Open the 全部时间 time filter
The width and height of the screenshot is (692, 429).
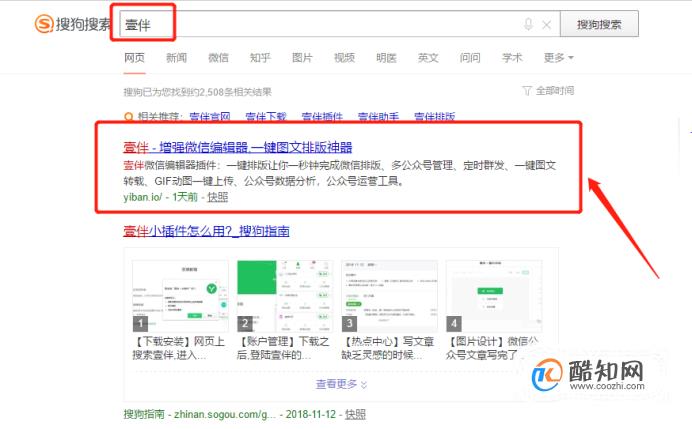549,91
